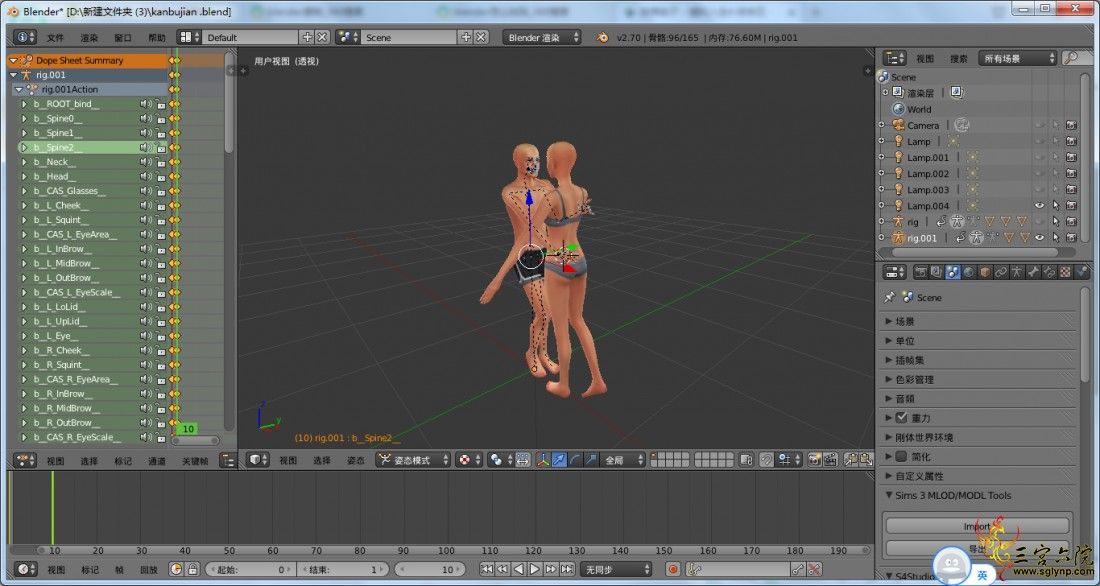Open the 文件 (File) menu
The height and width of the screenshot is (586, 1100).
pyautogui.click(x=55, y=38)
